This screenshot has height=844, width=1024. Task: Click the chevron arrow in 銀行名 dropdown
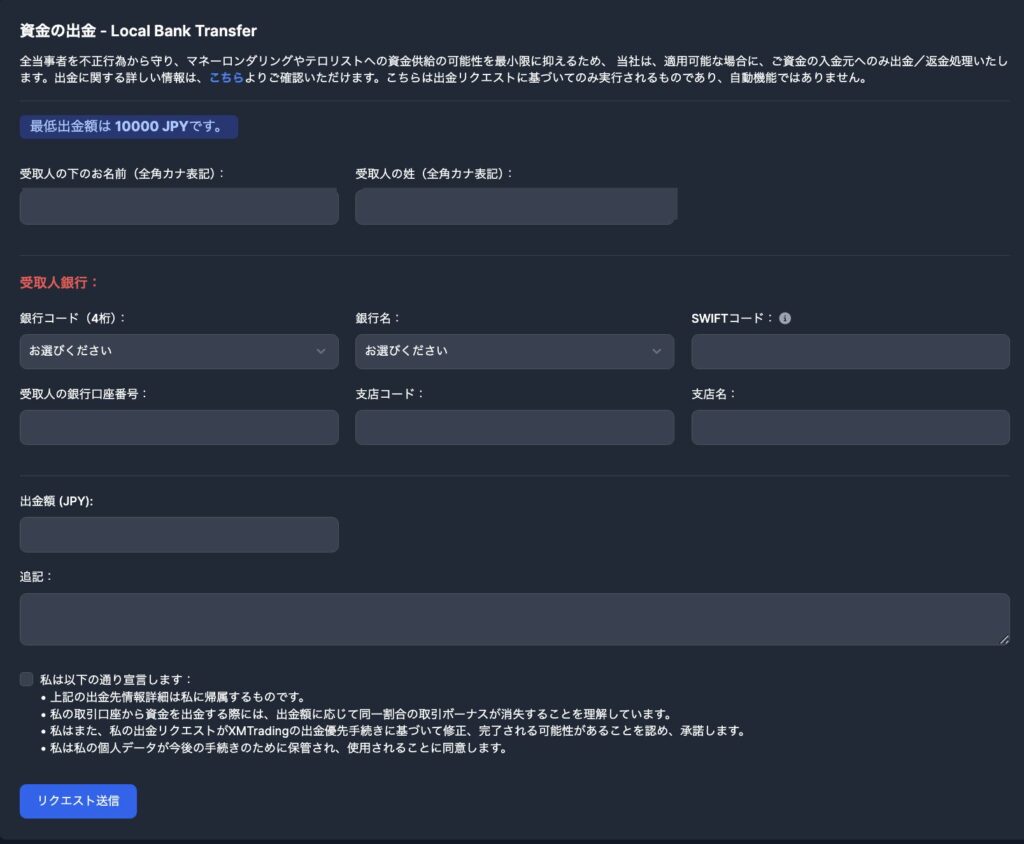point(657,351)
